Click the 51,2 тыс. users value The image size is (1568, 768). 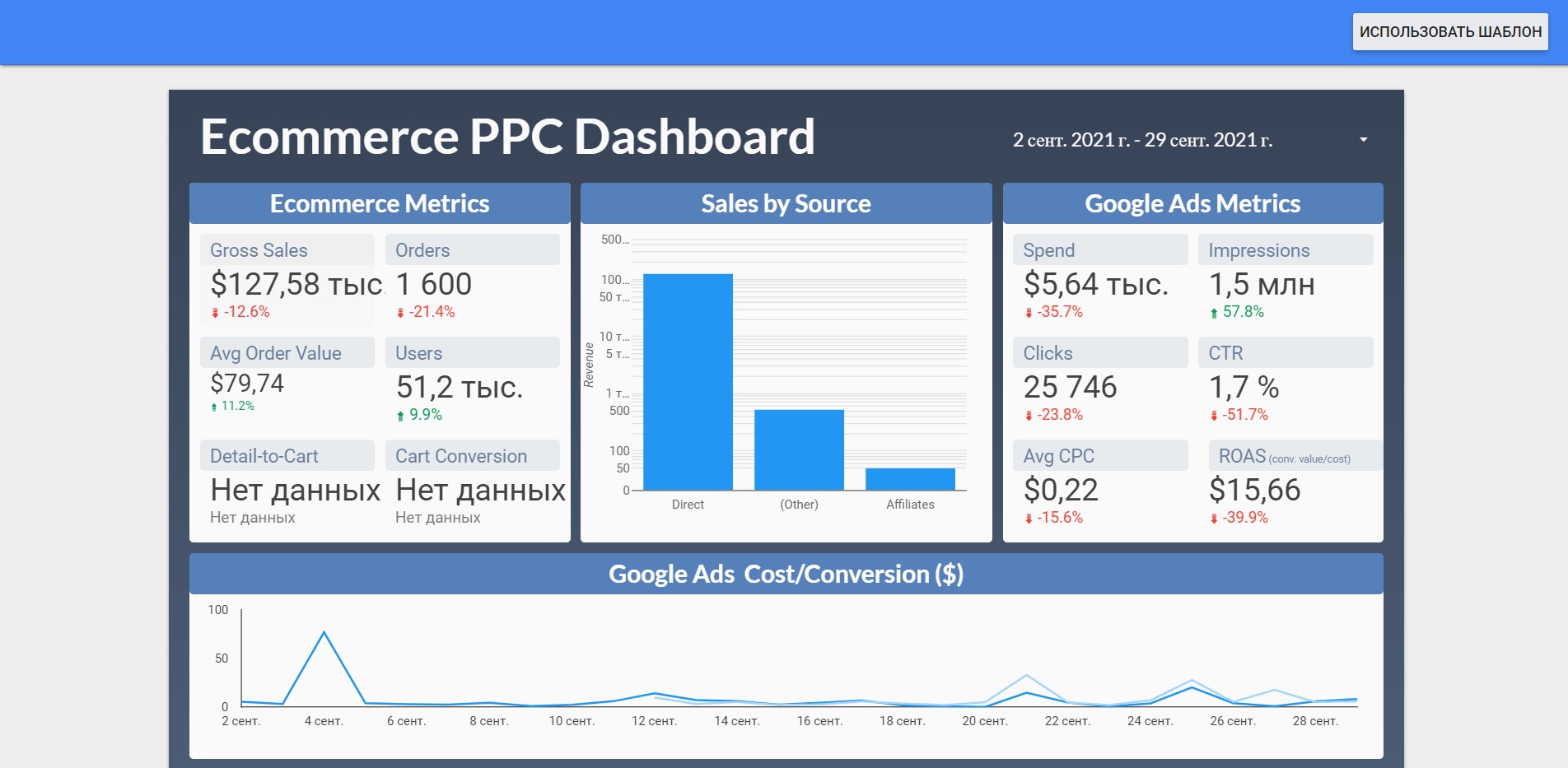click(460, 388)
